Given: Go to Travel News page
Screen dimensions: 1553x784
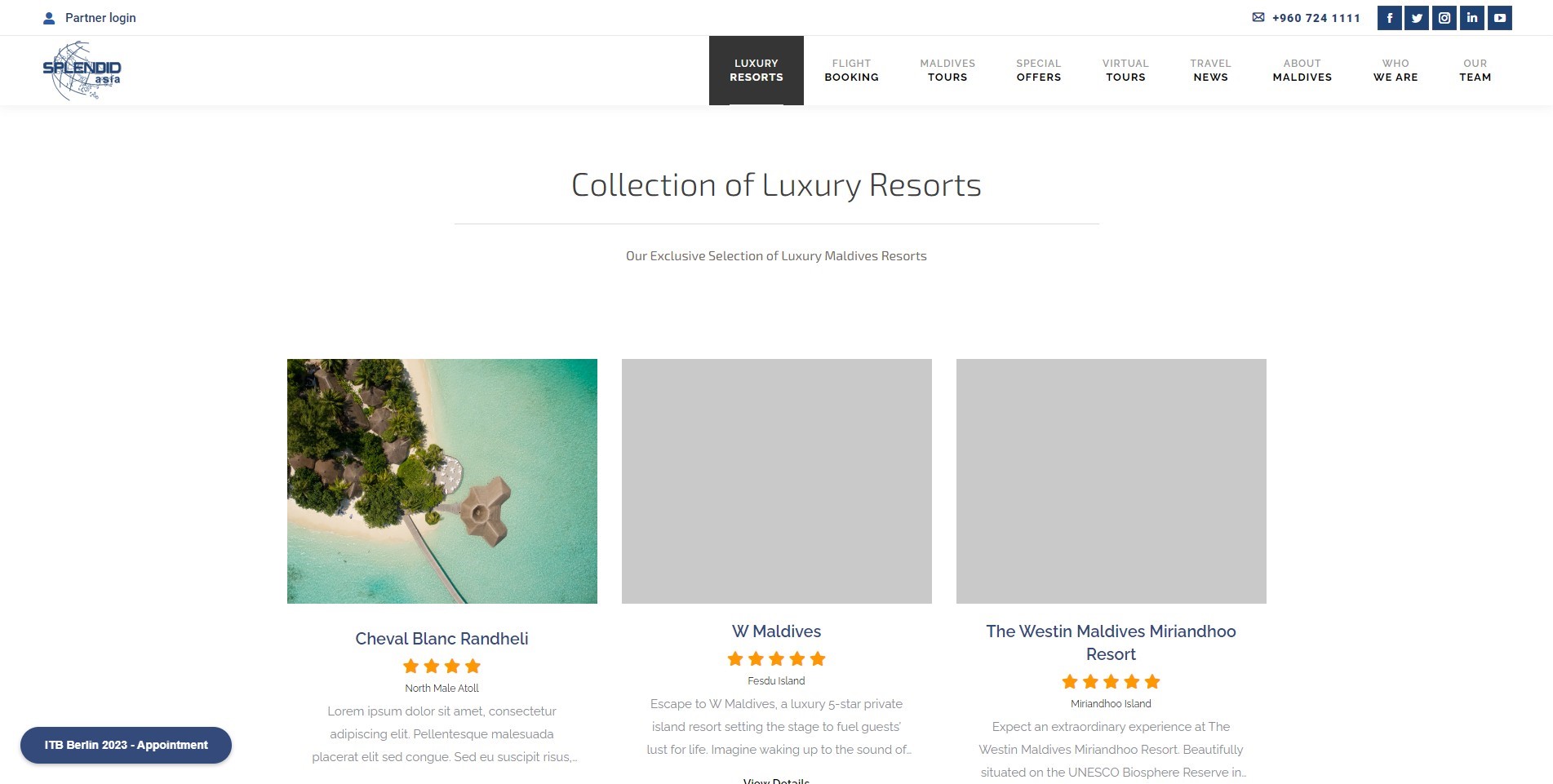Looking at the screenshot, I should (x=1210, y=70).
